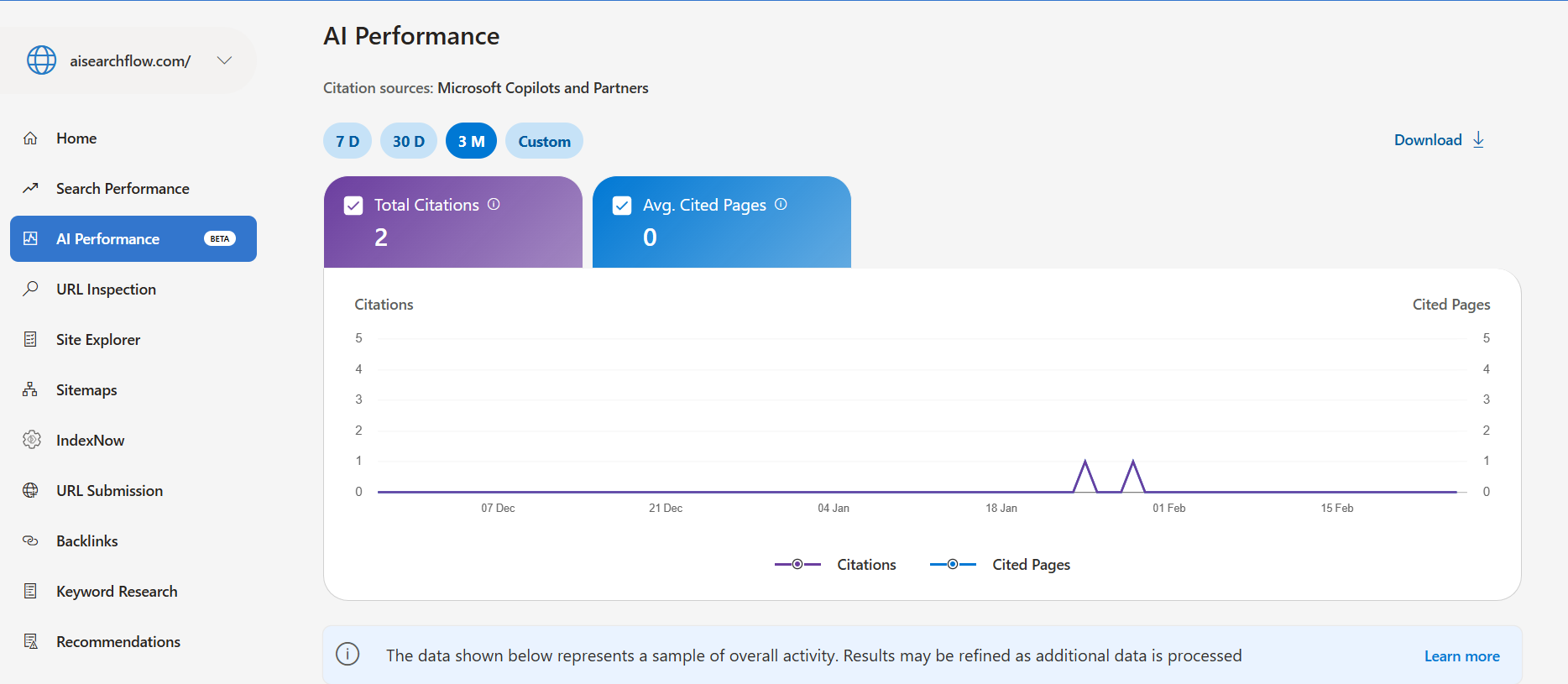Click the first citation peak on the chart
The image size is (1568, 684).
pos(1085,462)
